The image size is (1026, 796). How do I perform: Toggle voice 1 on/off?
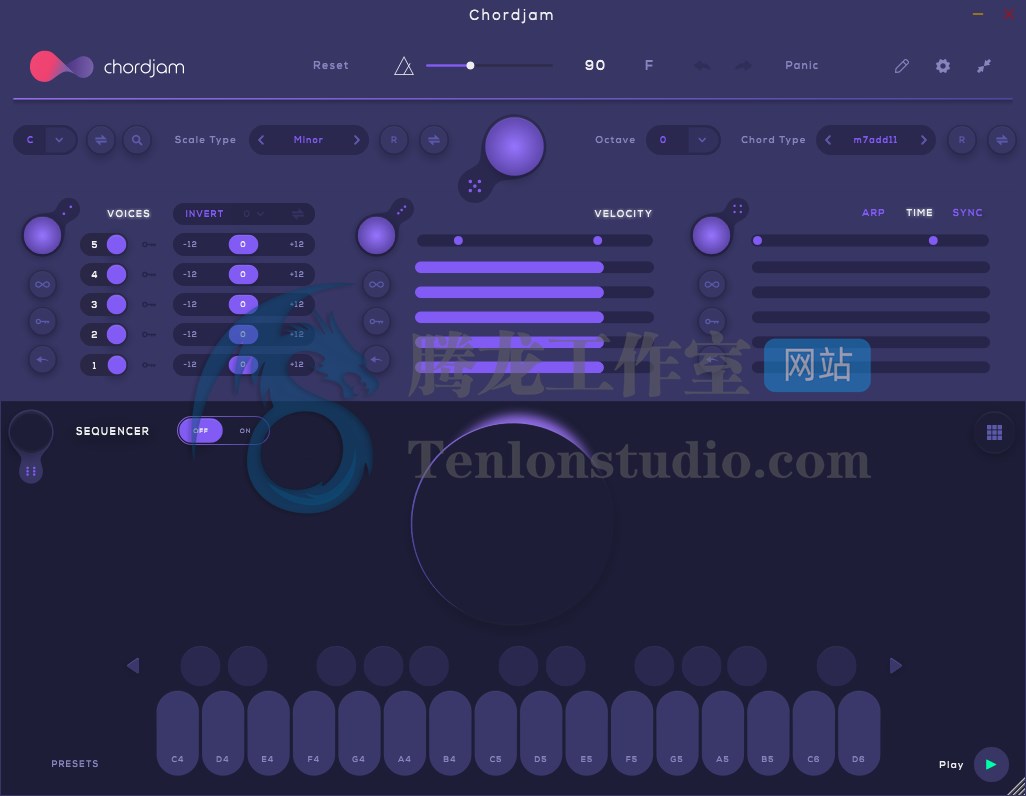(116, 365)
